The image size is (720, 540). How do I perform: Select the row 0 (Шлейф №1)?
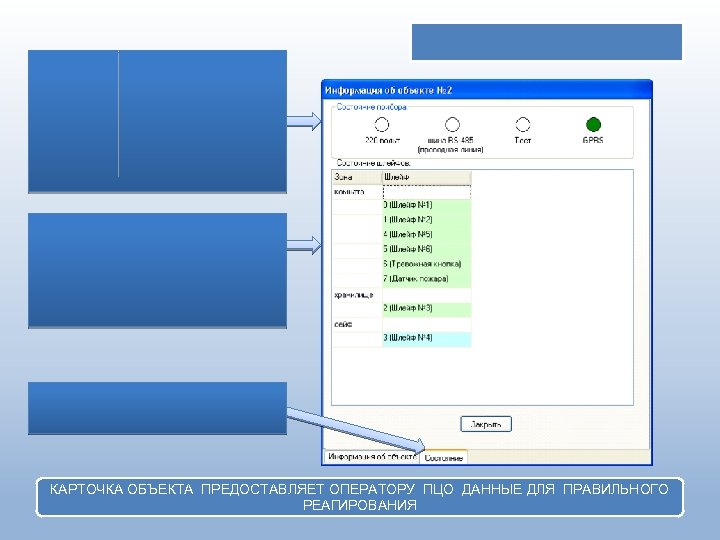(427, 205)
